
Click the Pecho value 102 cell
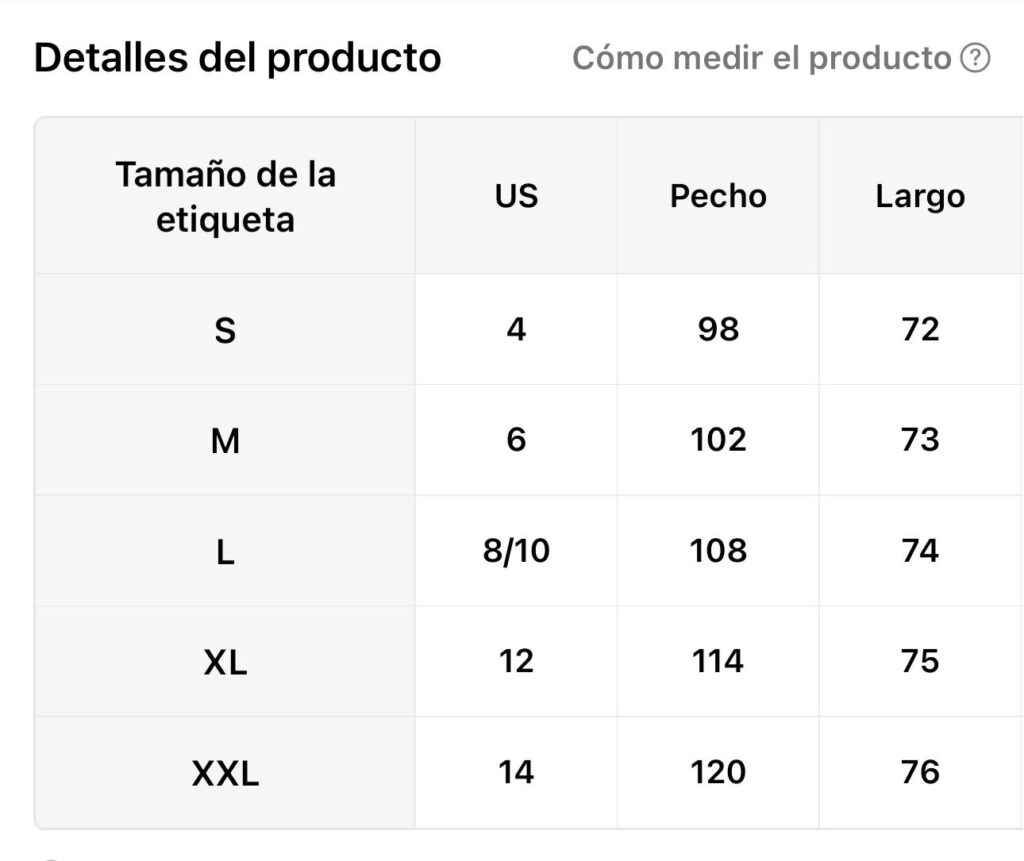coord(718,440)
